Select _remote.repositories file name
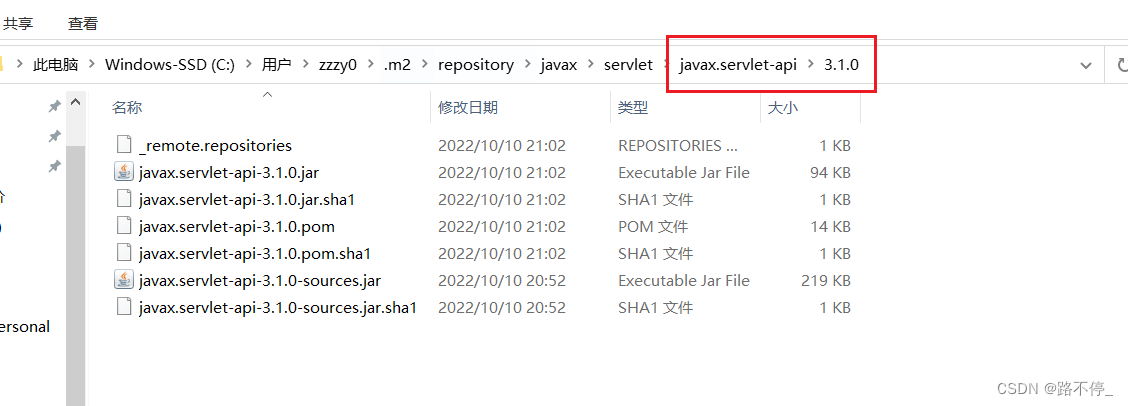Screen dimensions: 1128x406 pos(215,145)
